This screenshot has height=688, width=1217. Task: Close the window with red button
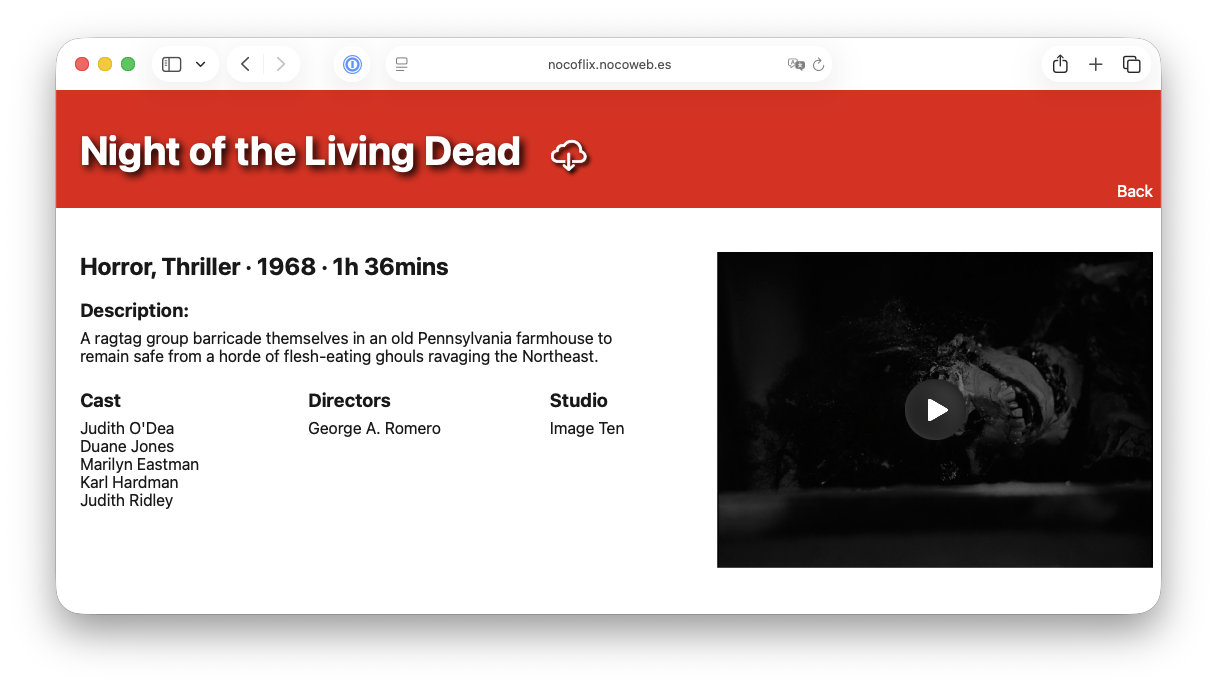click(82, 64)
